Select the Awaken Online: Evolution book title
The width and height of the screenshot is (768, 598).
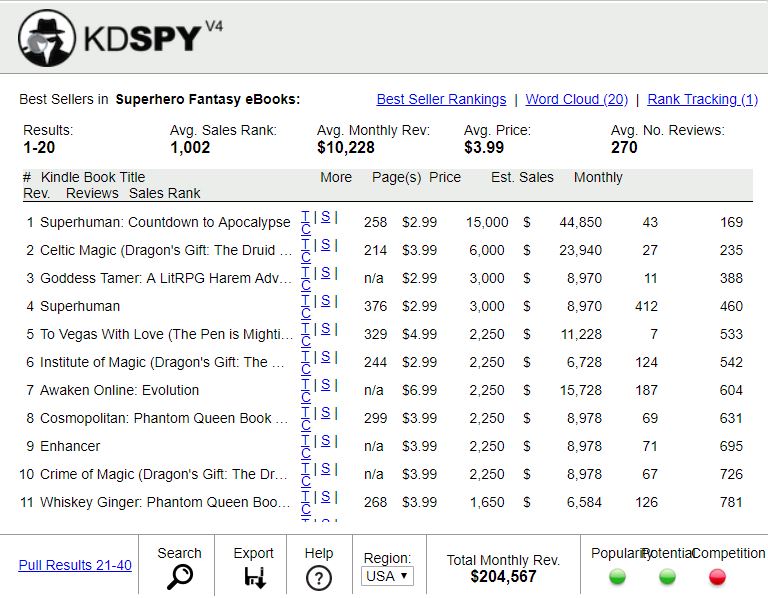[x=119, y=390]
